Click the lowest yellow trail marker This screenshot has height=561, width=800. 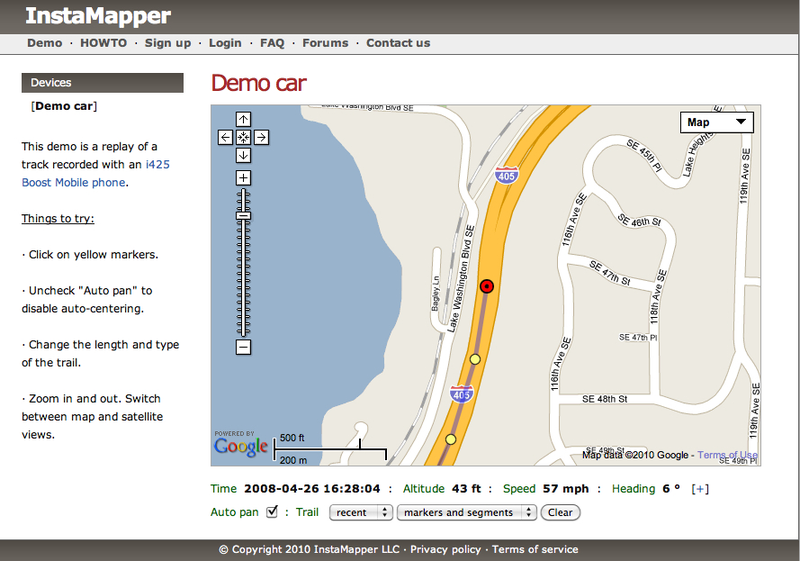tap(451, 439)
